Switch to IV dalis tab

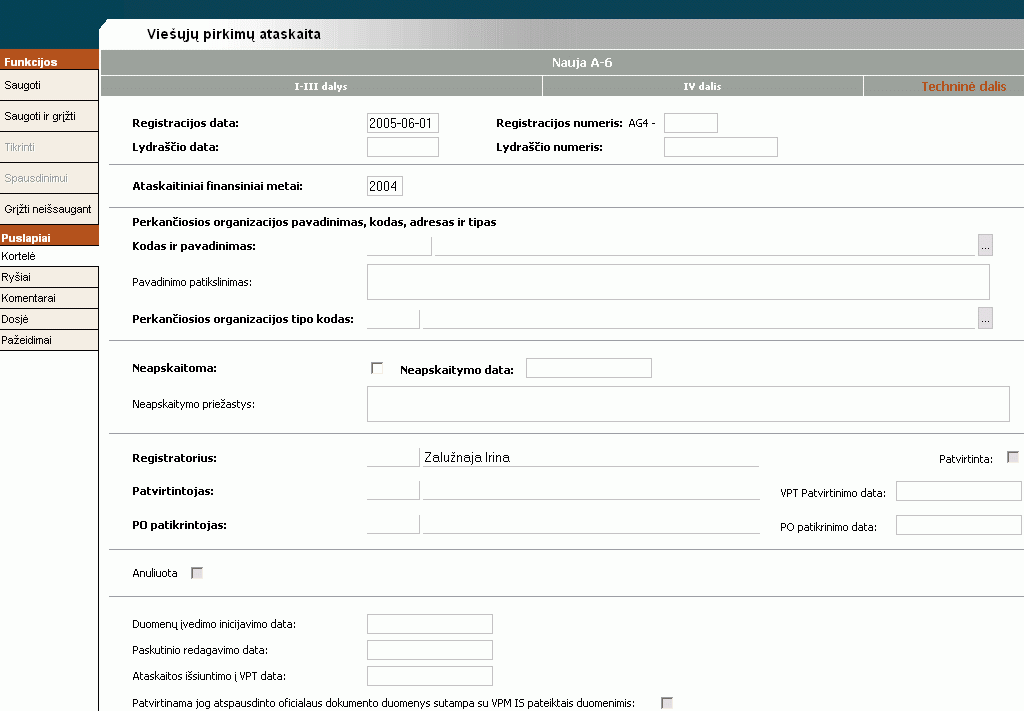(x=703, y=86)
